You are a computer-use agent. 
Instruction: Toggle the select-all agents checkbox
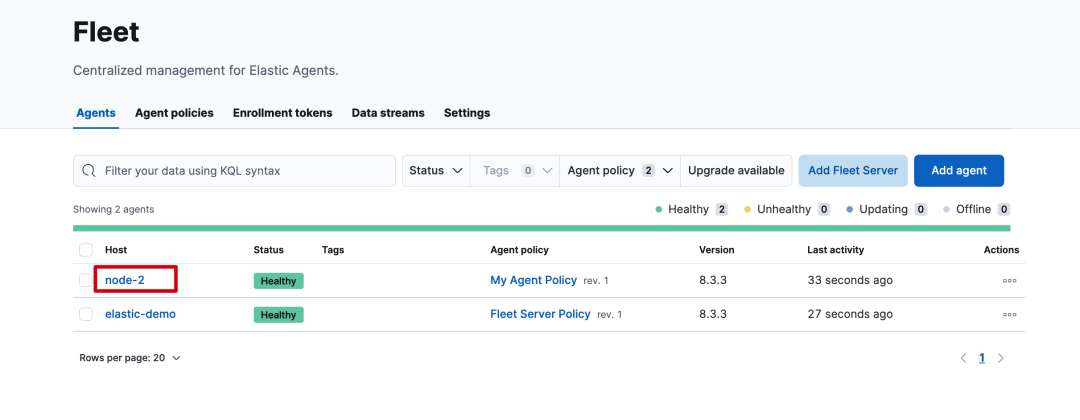pos(86,250)
